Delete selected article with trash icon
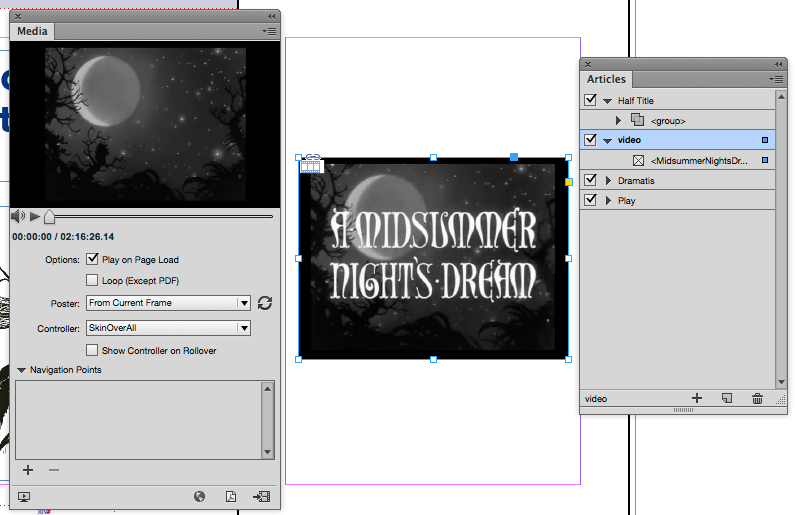 tap(757, 398)
